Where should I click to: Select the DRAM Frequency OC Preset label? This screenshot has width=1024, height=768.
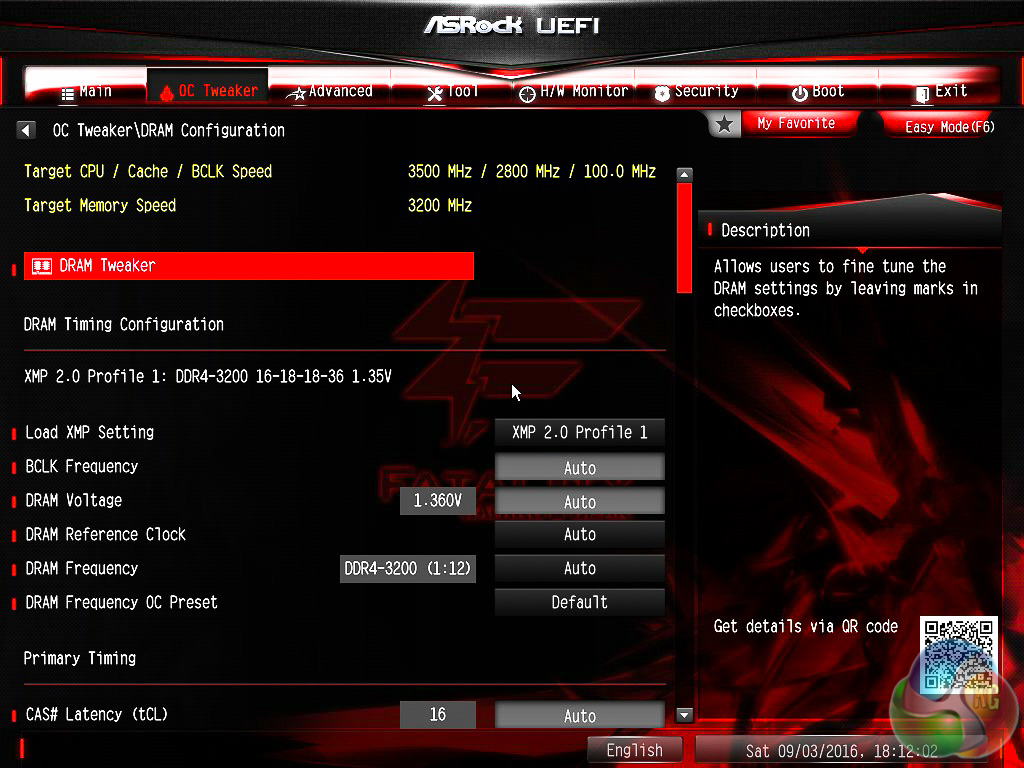click(x=121, y=602)
